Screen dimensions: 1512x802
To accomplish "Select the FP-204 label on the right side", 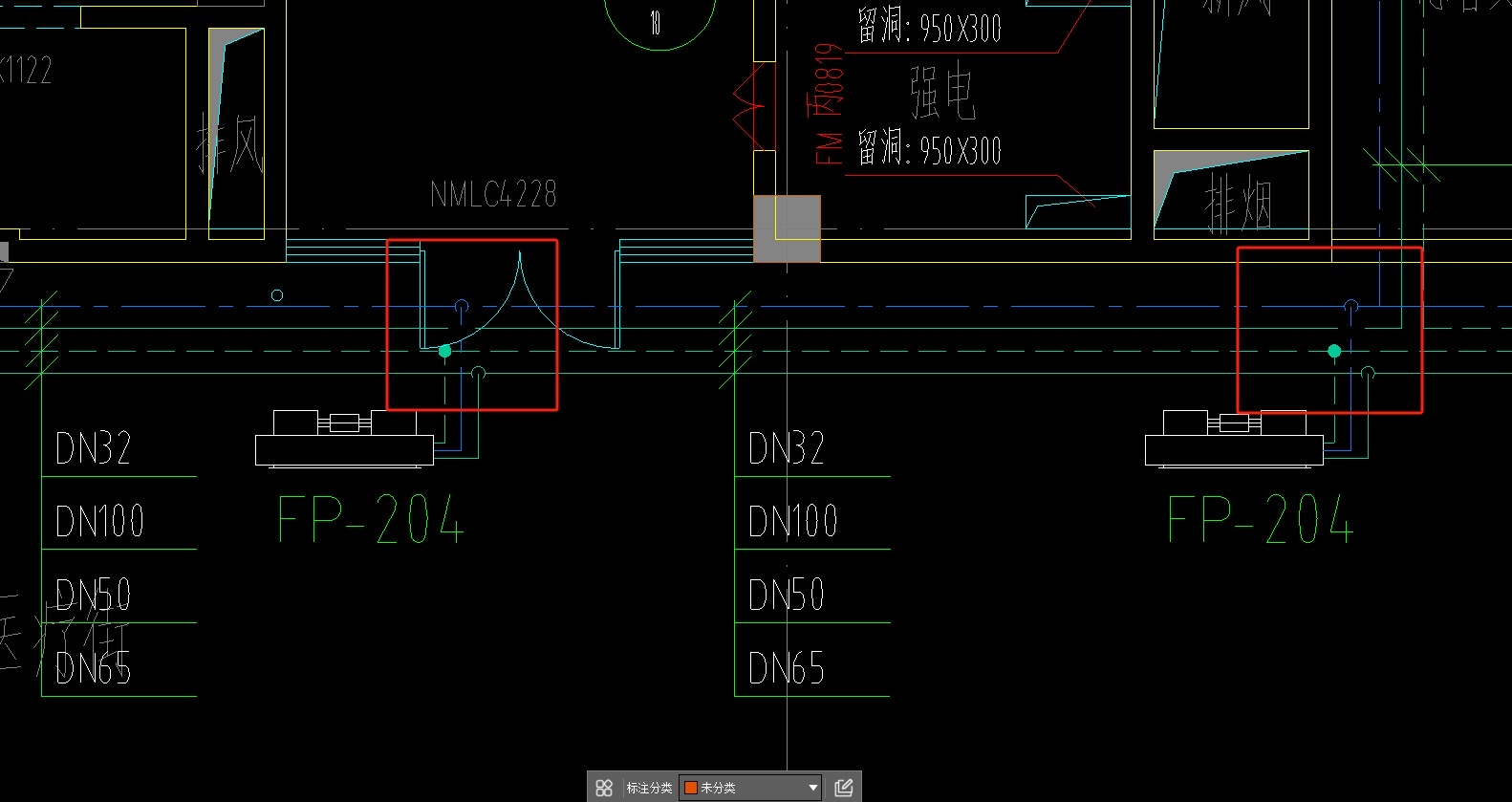I will 1261,519.
